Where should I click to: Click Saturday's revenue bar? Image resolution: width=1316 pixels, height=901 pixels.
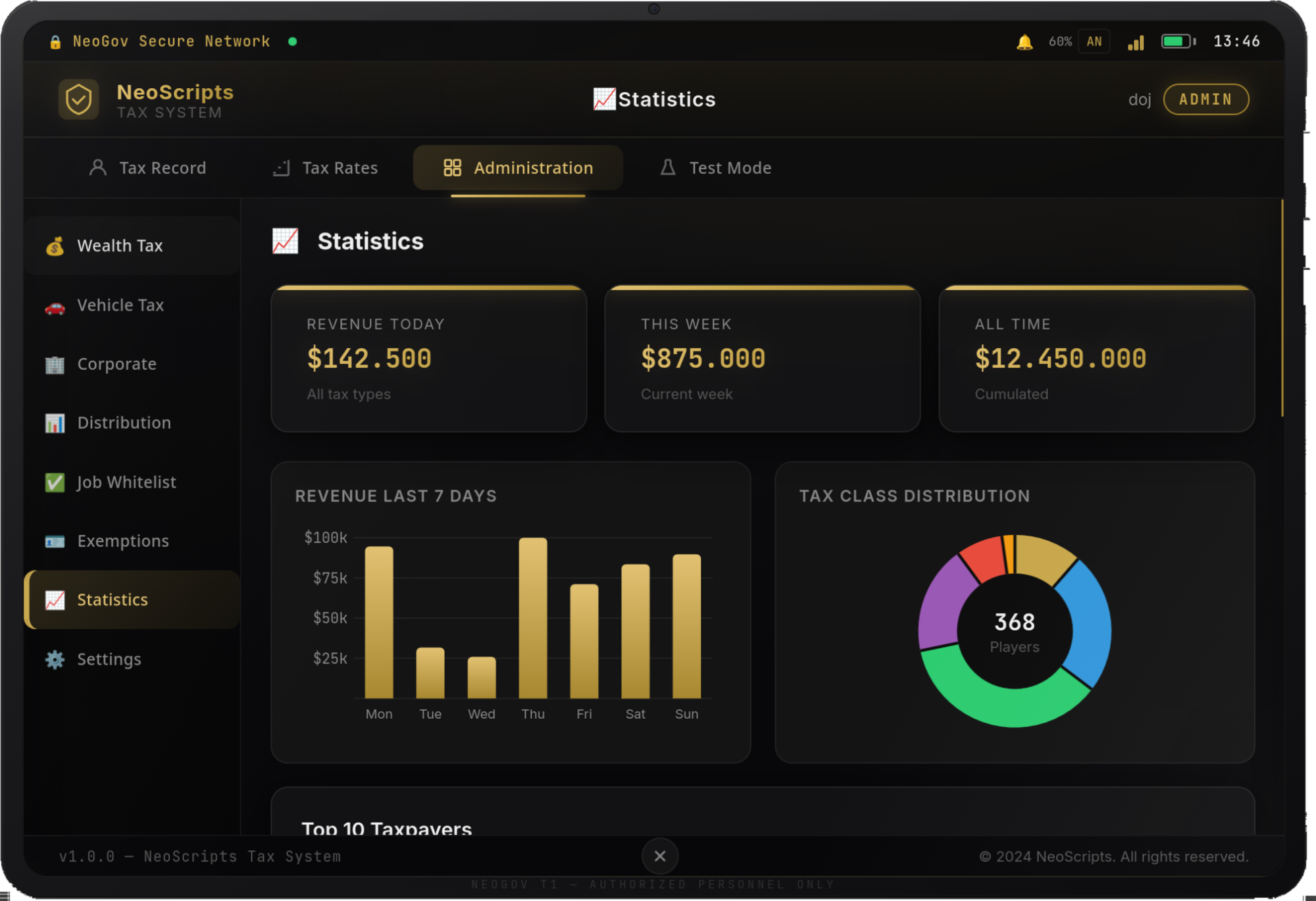pos(636,632)
